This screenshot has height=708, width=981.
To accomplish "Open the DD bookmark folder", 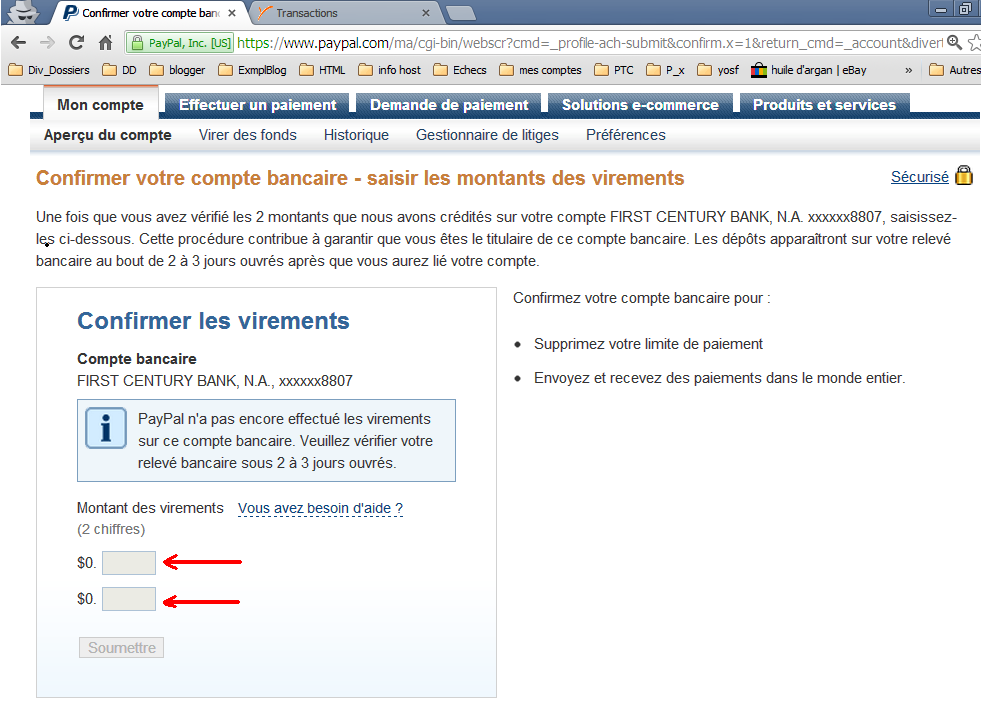I will [x=119, y=70].
